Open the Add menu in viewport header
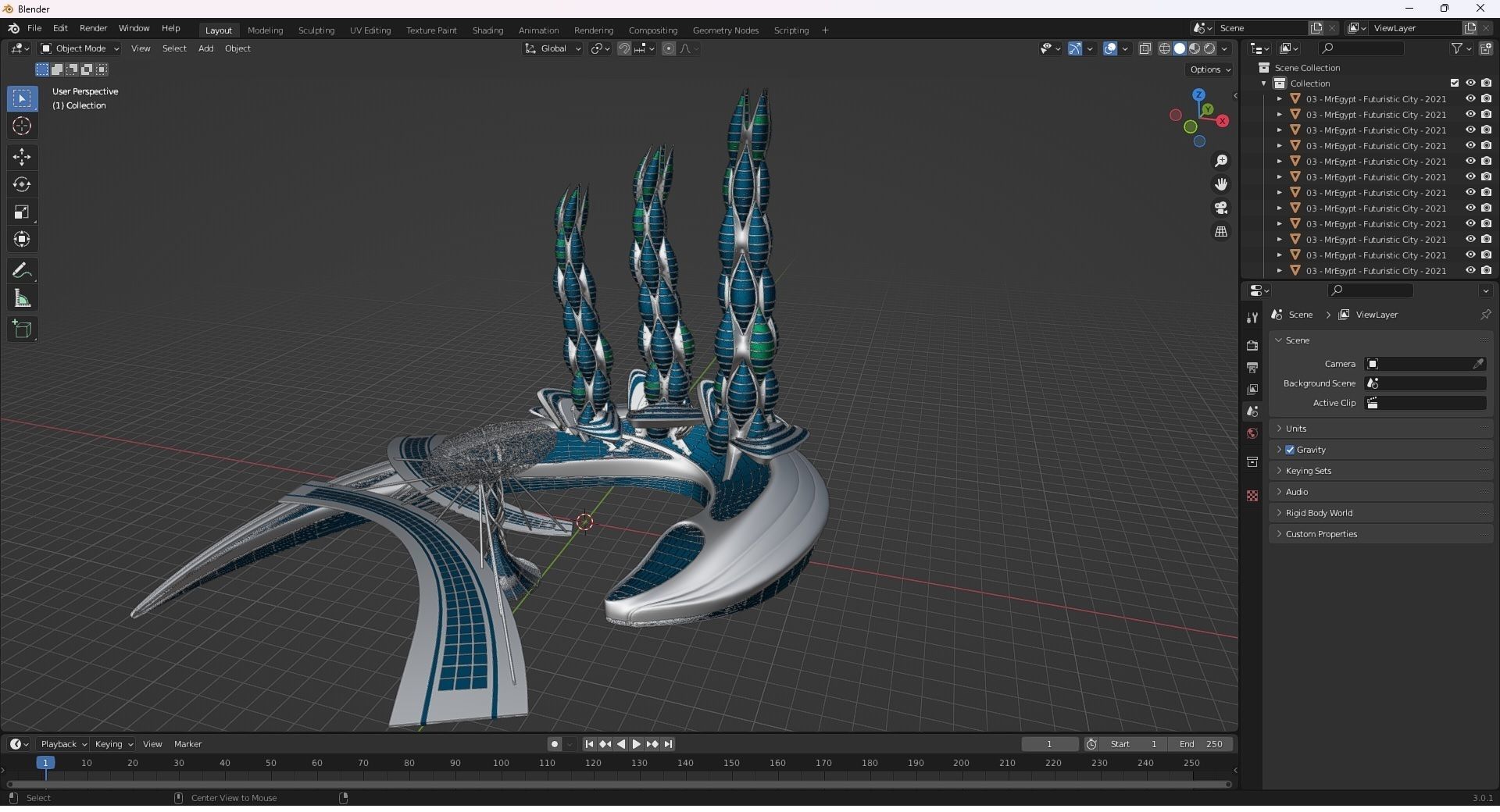This screenshot has width=1500, height=812. [205, 48]
